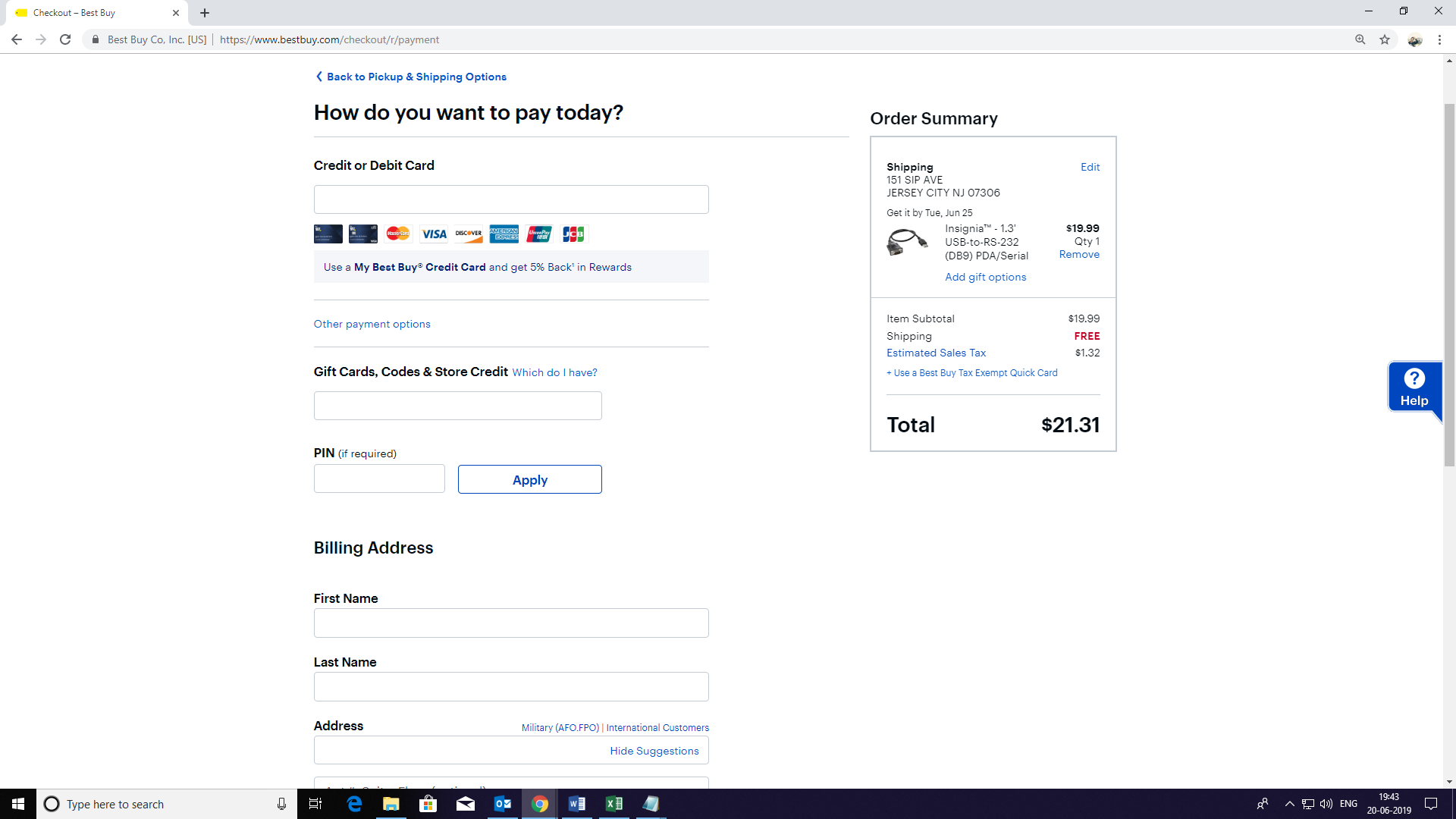Bookmark page with star icon
Screen dimensions: 1456x819
click(x=1385, y=39)
